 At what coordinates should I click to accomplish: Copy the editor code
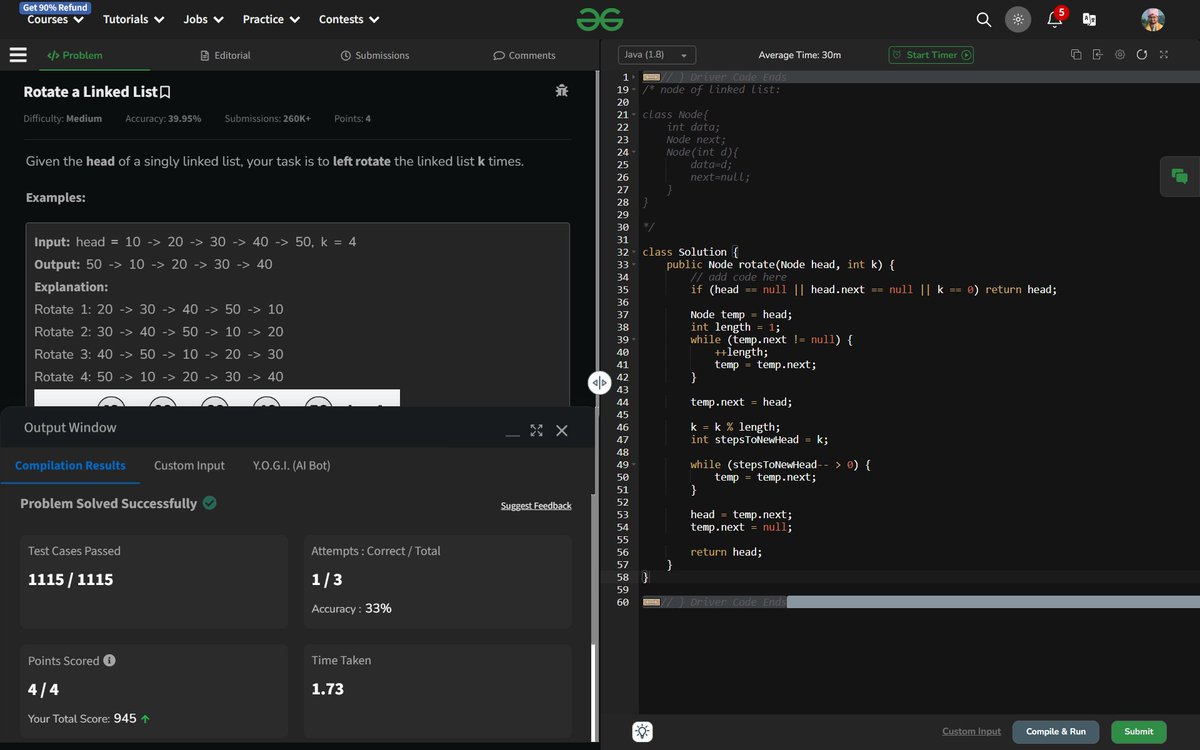[1076, 55]
